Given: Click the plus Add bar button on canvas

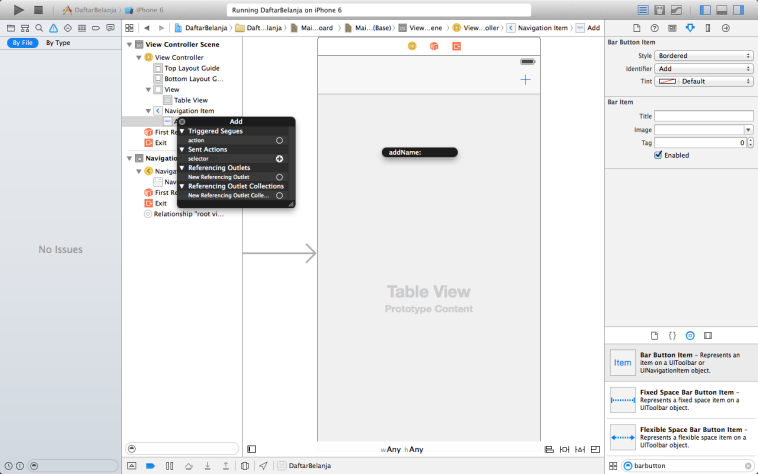Looking at the screenshot, I should tap(525, 80).
